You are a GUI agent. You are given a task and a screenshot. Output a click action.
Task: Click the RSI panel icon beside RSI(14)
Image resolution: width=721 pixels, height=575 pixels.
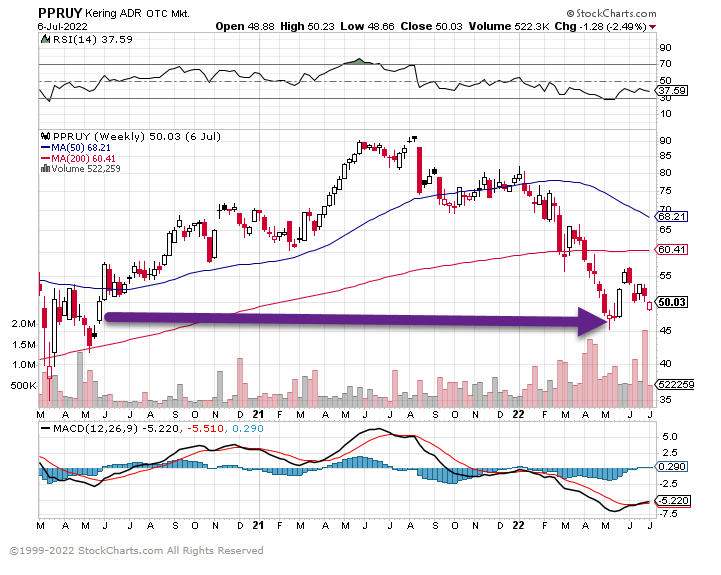click(46, 39)
